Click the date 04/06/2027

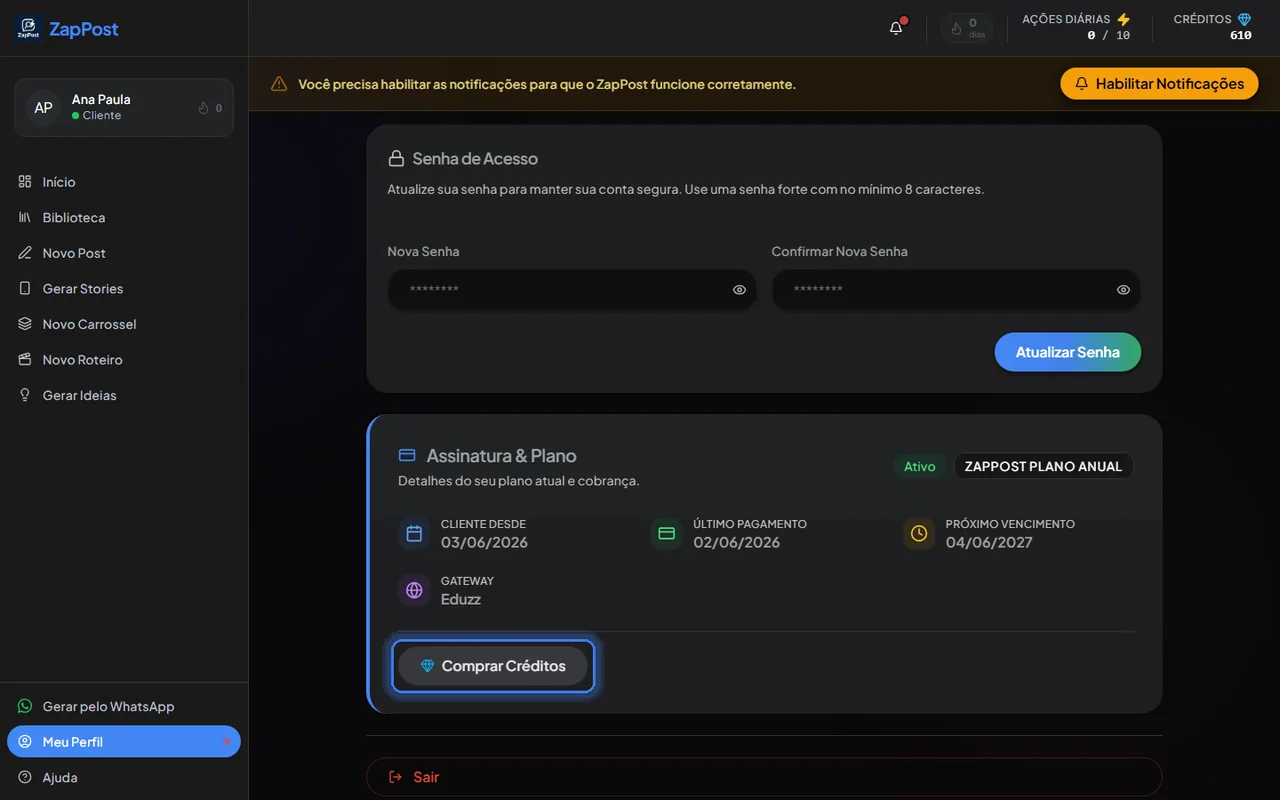pos(989,543)
